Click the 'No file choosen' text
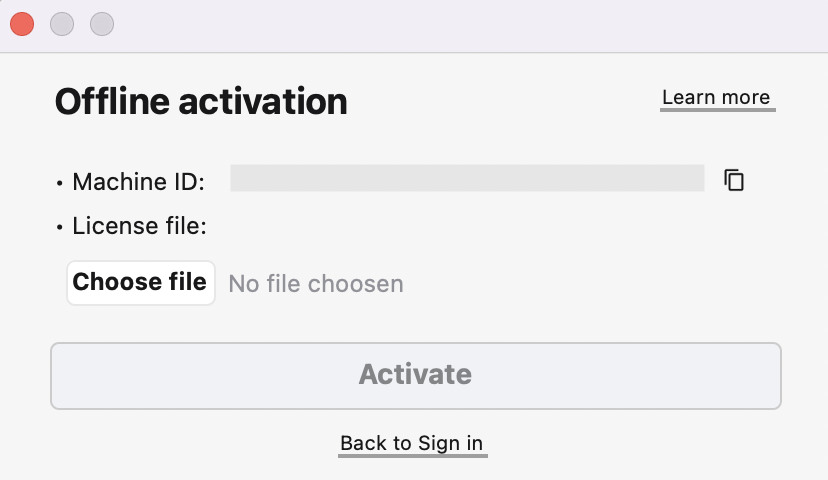 pos(316,284)
